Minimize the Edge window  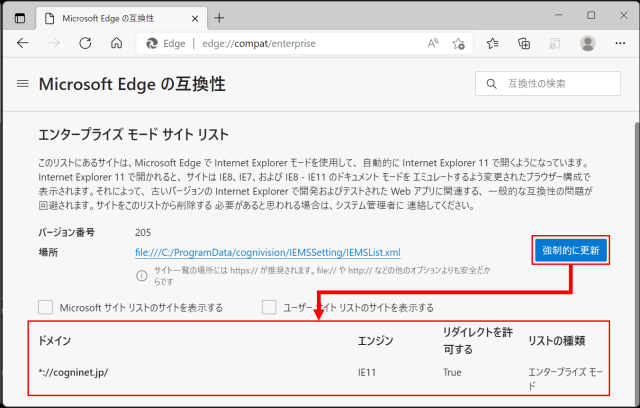[559, 15]
